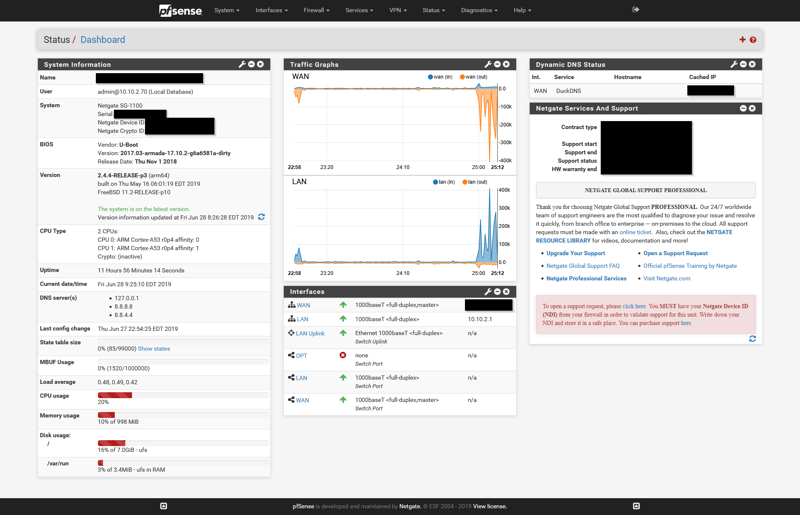Open the Help menu
The height and width of the screenshot is (515, 800).
tap(522, 10)
